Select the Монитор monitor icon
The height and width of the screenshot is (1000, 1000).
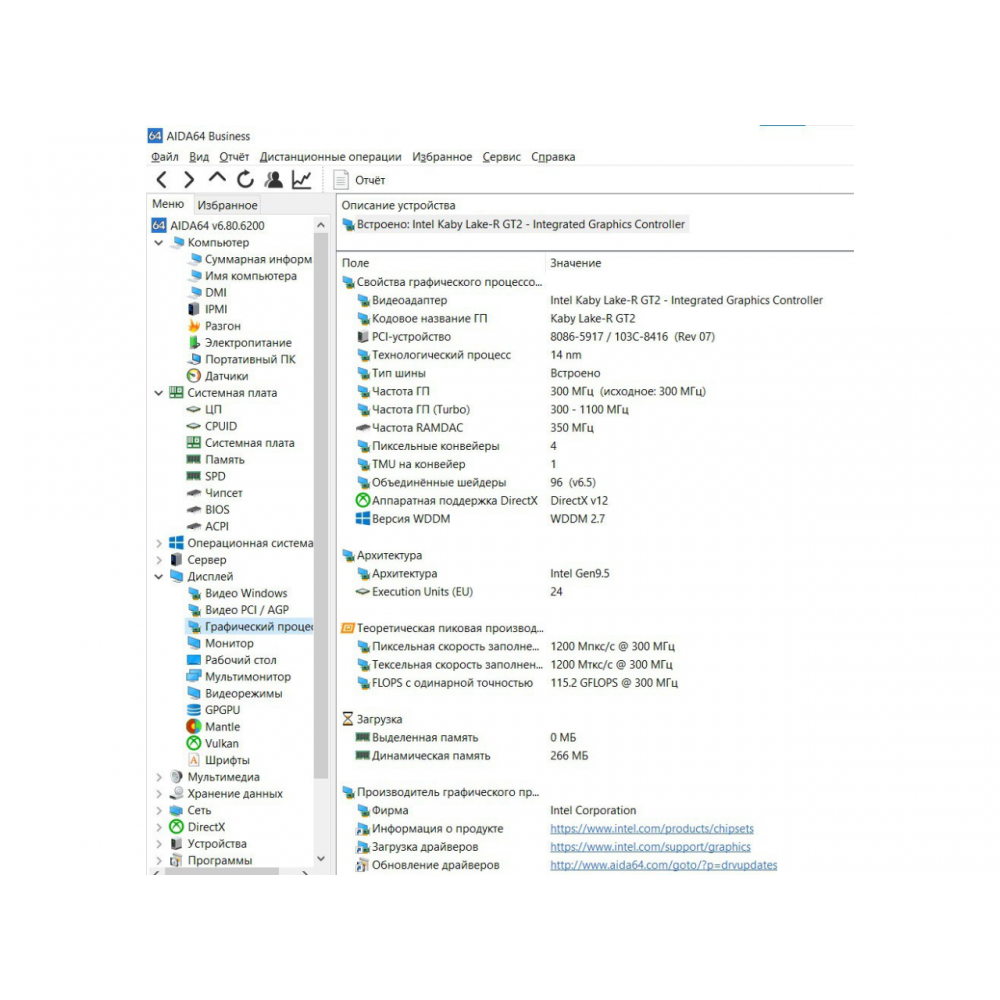pos(194,643)
